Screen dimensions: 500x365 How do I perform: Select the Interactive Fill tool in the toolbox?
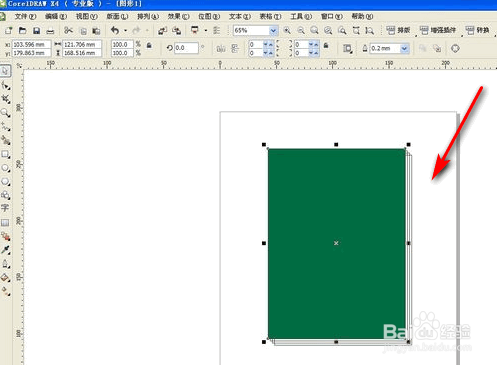[5, 291]
